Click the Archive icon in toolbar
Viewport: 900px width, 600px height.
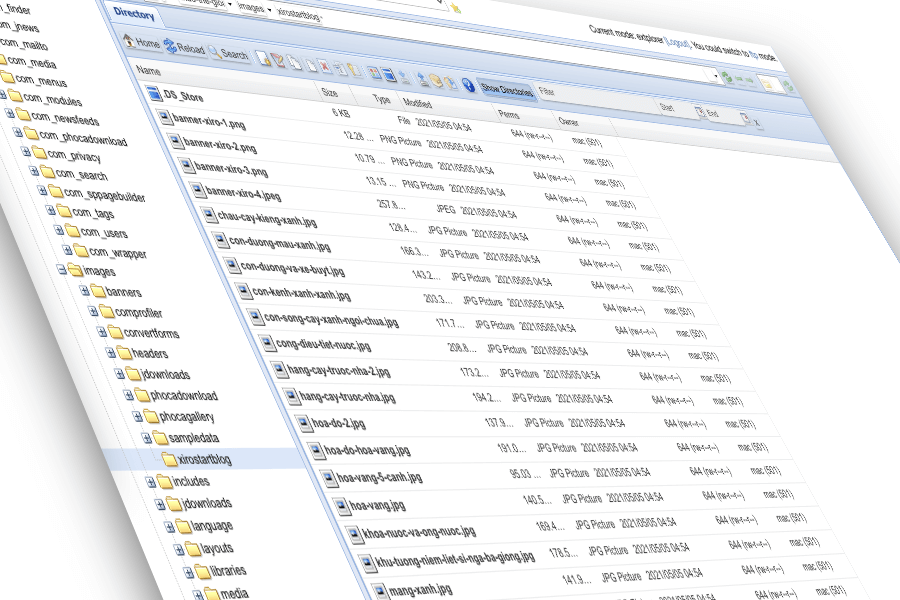(x=436, y=81)
